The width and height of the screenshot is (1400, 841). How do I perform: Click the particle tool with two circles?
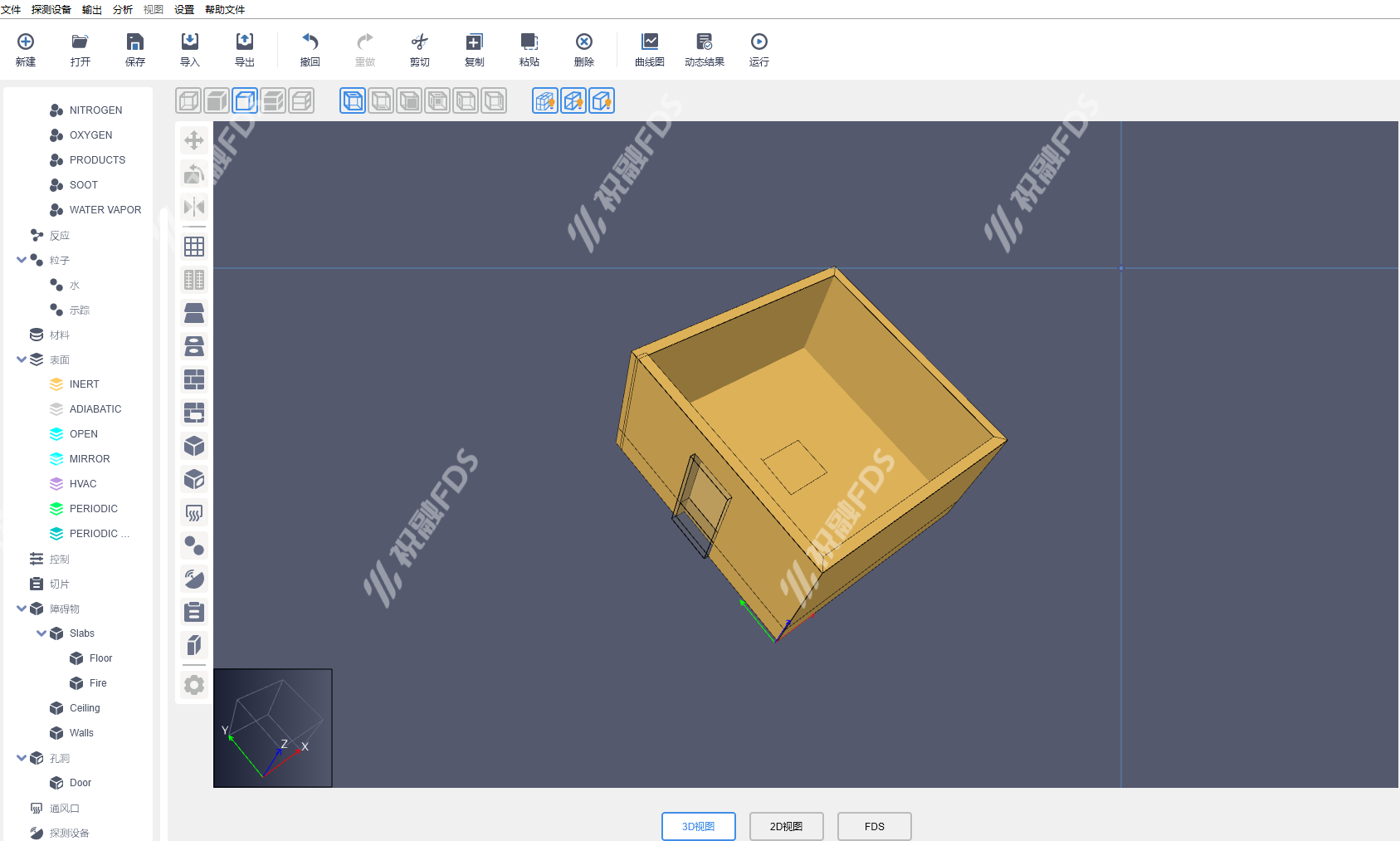tap(194, 545)
